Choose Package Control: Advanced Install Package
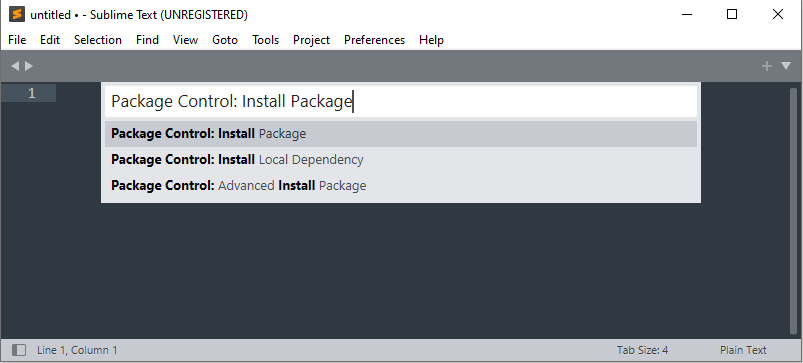This screenshot has width=803, height=363. (x=401, y=185)
